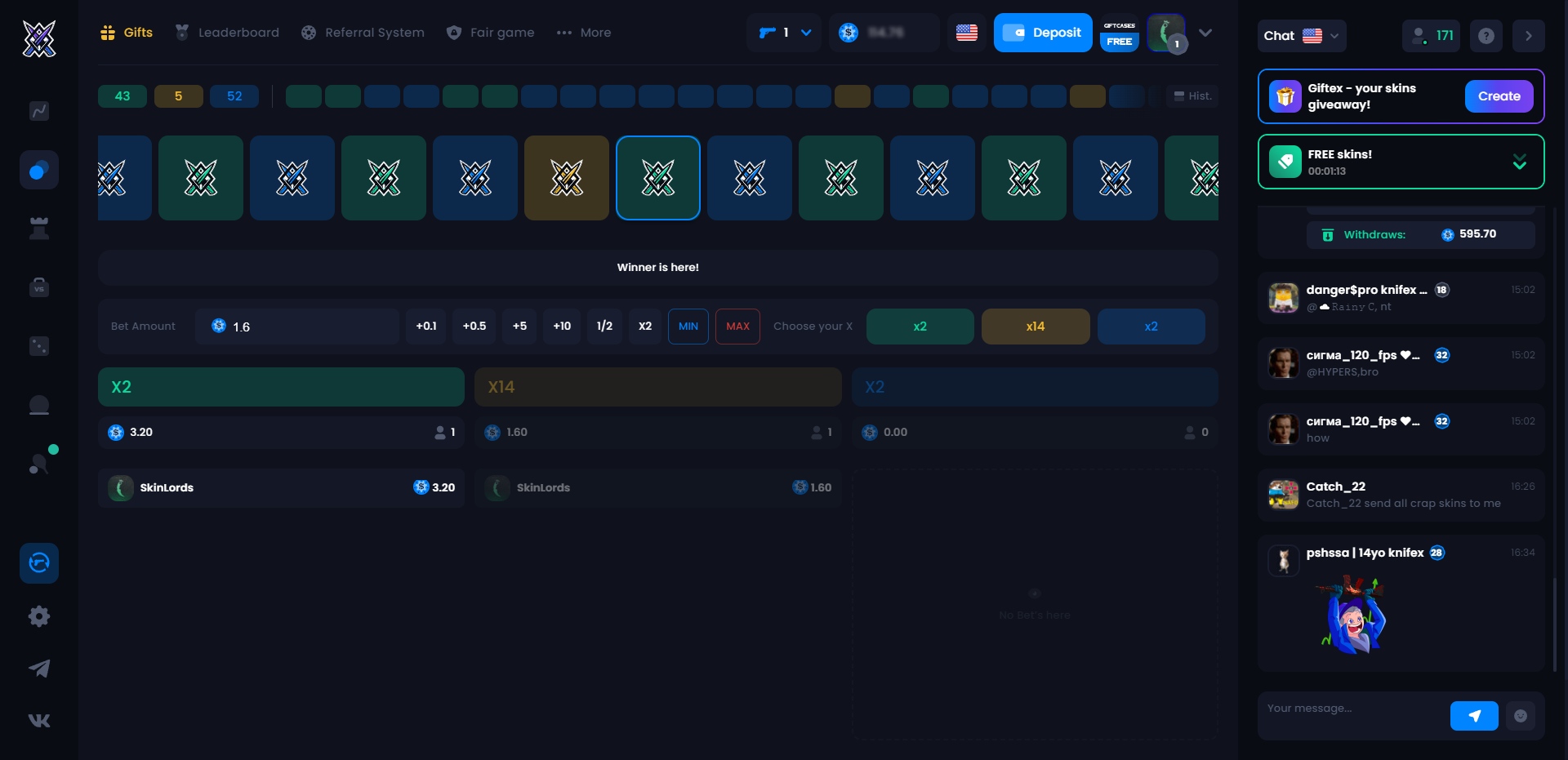The image size is (1568, 760).
Task: Open chat help question mark
Action: [x=1486, y=36]
